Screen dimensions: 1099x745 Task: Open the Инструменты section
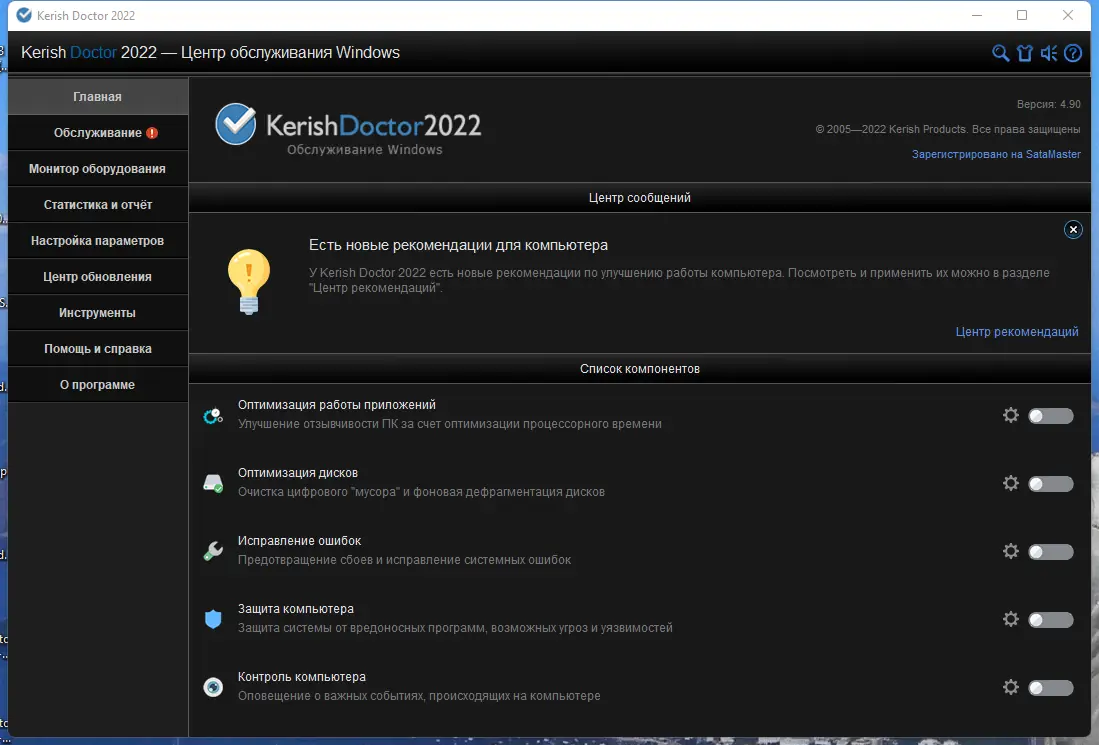pyautogui.click(x=97, y=312)
